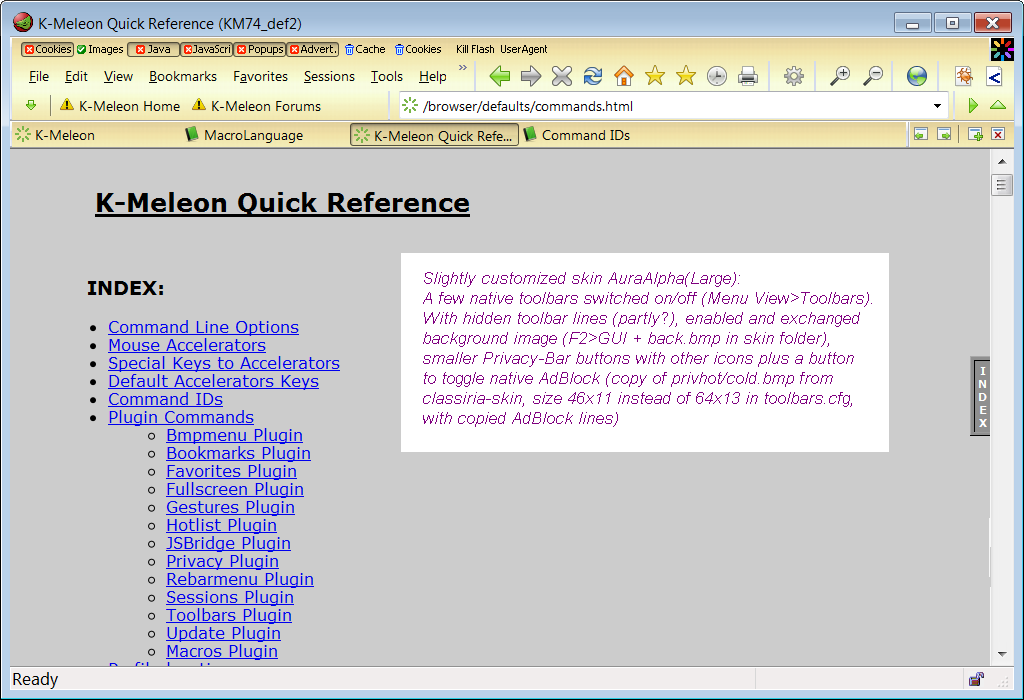Click the Print icon
1024x700 pixels.
pos(748,76)
